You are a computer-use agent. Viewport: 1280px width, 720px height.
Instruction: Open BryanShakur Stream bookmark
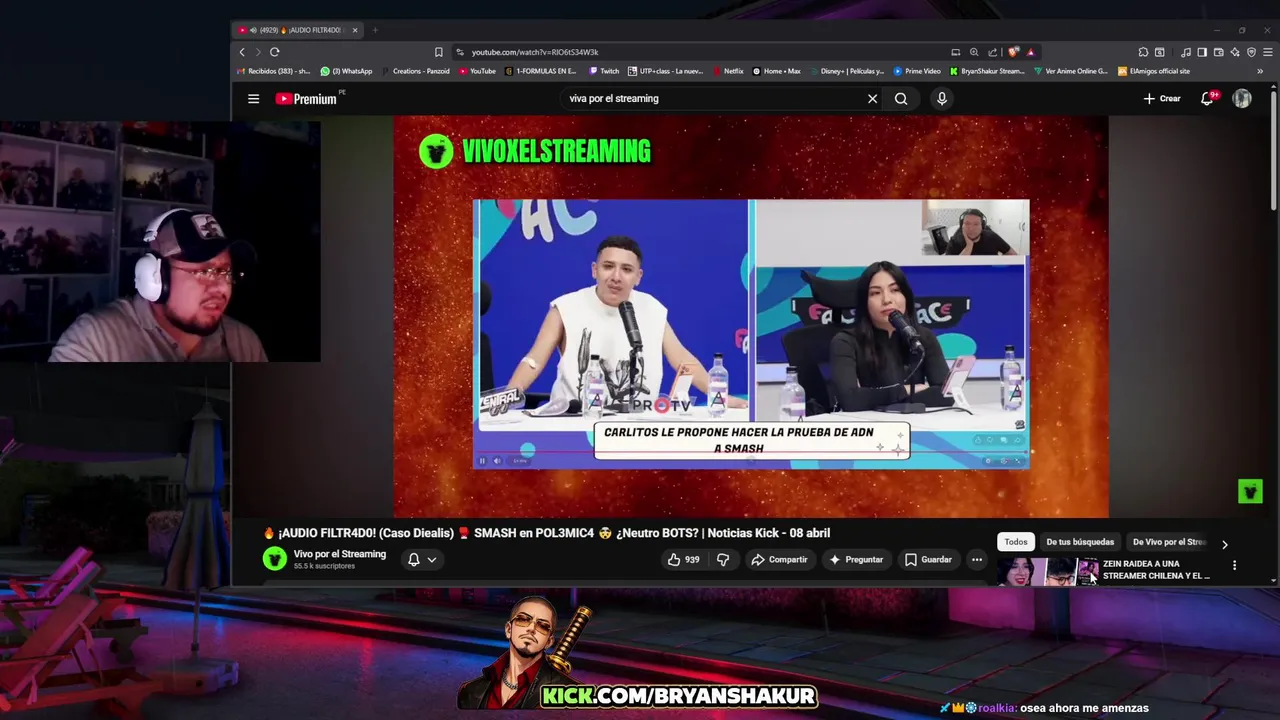click(987, 71)
